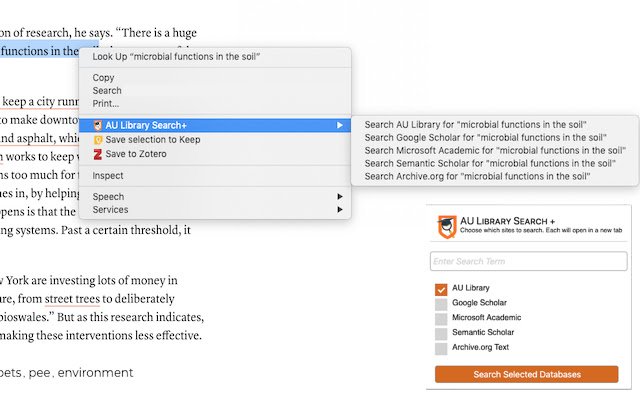
Task: Open the "street trees" article link
Action: (72, 298)
